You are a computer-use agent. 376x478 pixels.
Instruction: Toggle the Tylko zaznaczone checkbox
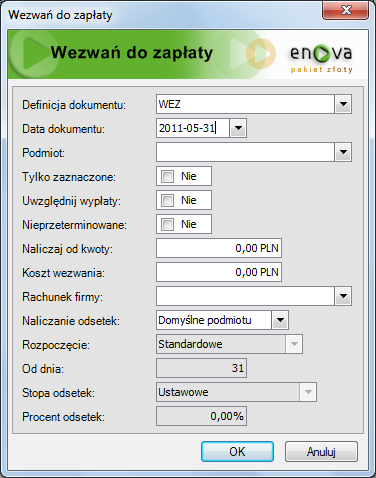click(167, 176)
